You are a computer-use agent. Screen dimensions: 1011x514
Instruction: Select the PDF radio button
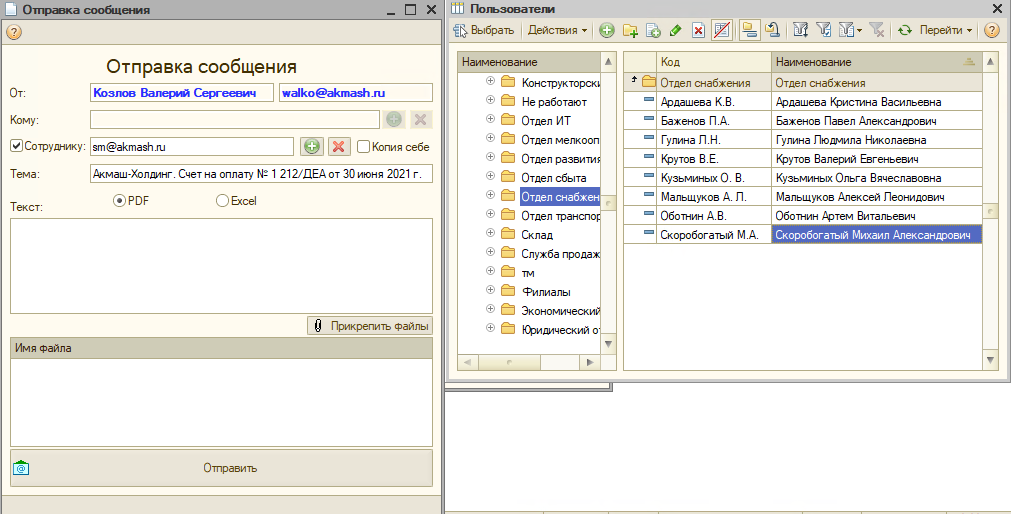(x=119, y=201)
